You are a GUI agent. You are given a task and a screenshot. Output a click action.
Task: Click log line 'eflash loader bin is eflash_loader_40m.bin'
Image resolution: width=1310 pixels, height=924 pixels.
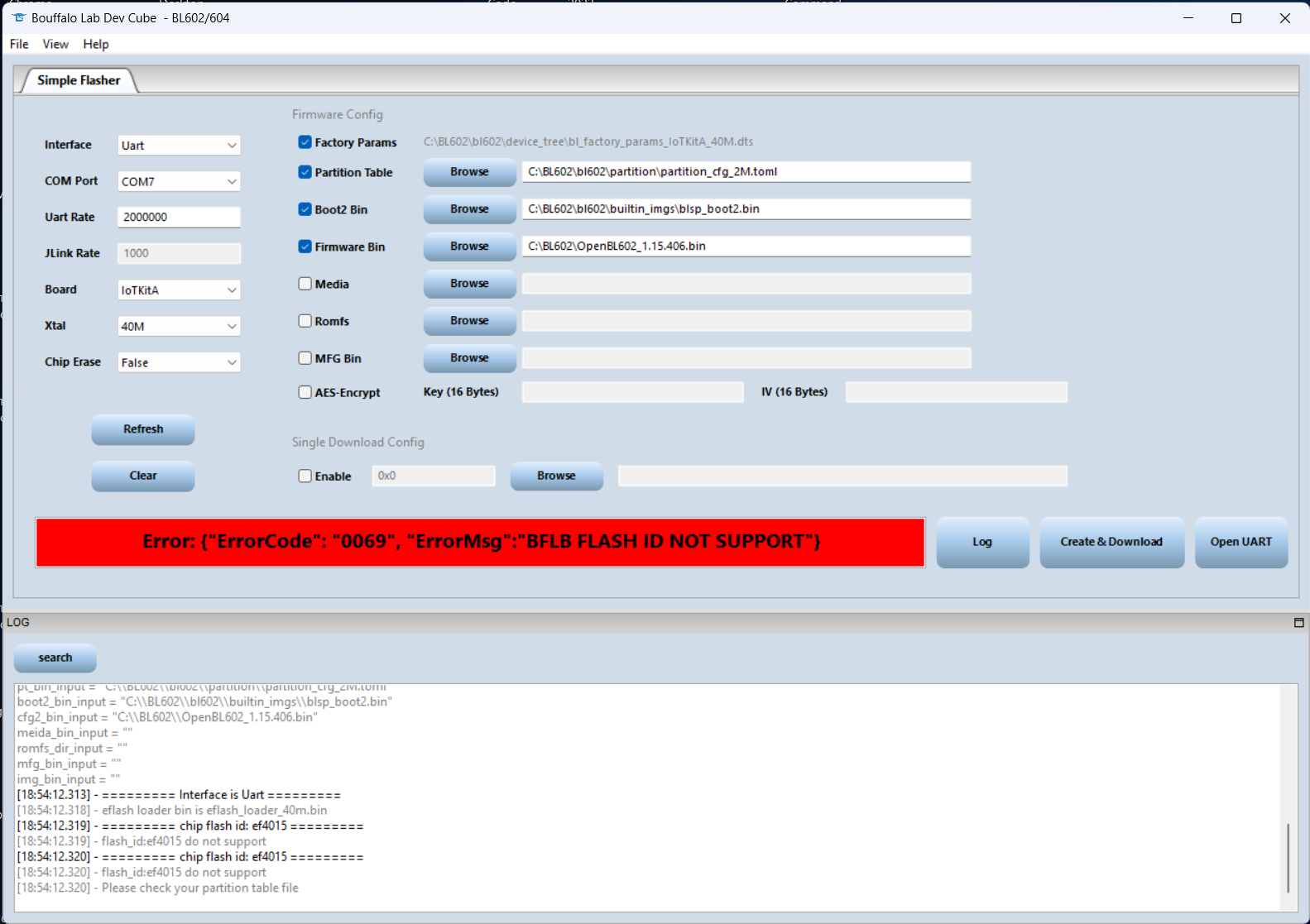(x=172, y=811)
